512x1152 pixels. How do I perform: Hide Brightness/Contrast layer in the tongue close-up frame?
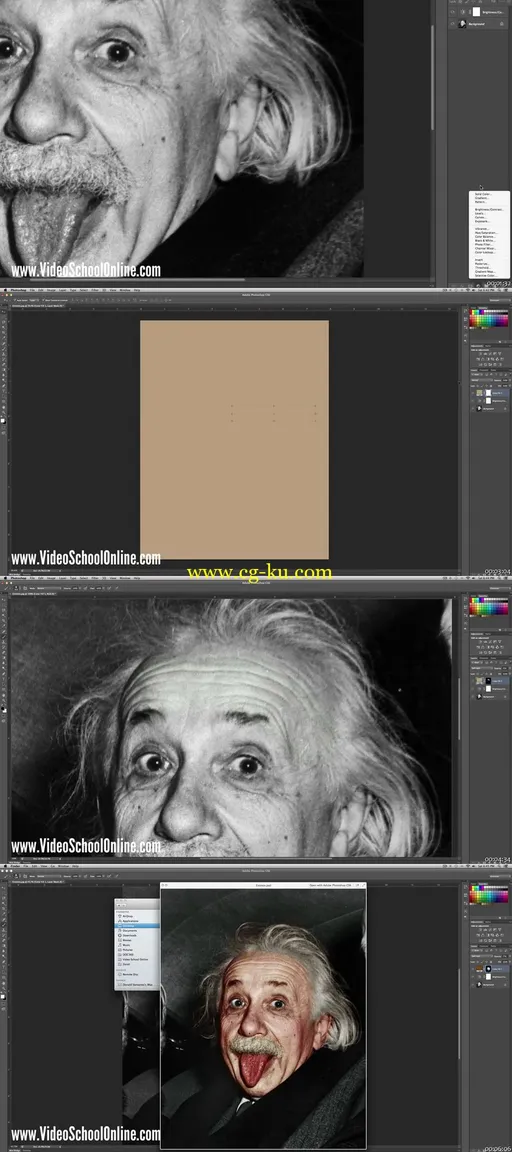point(452,12)
